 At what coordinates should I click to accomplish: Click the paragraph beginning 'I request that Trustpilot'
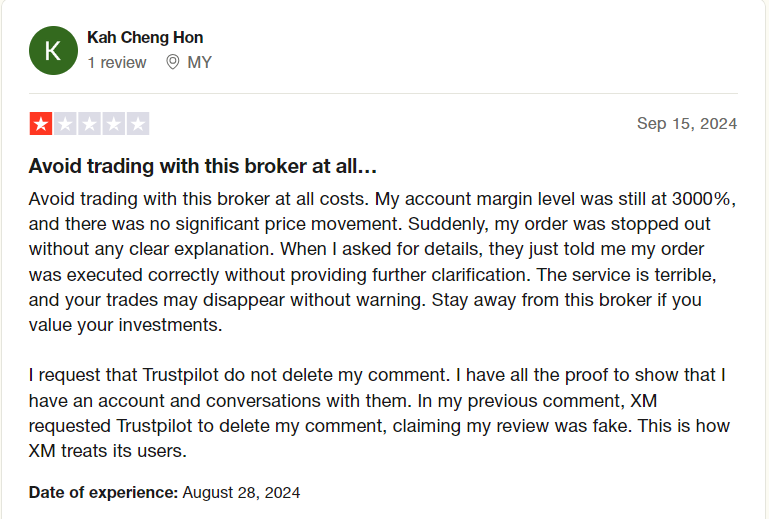tap(379, 413)
